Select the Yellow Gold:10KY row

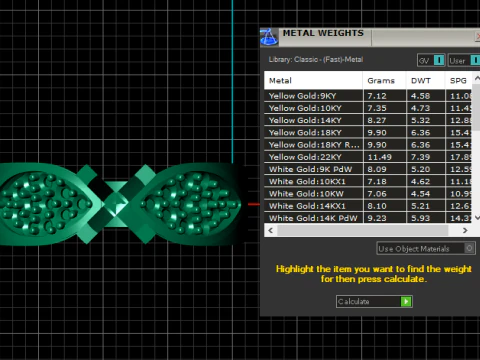click(x=368, y=108)
